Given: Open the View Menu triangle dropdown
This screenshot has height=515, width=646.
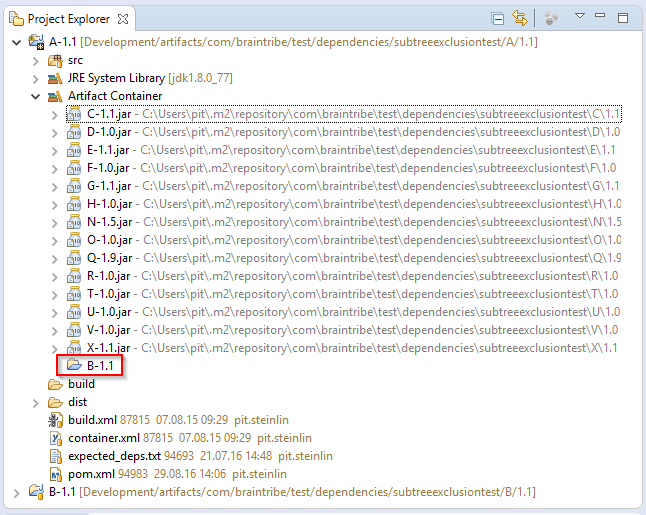Looking at the screenshot, I should tap(579, 17).
